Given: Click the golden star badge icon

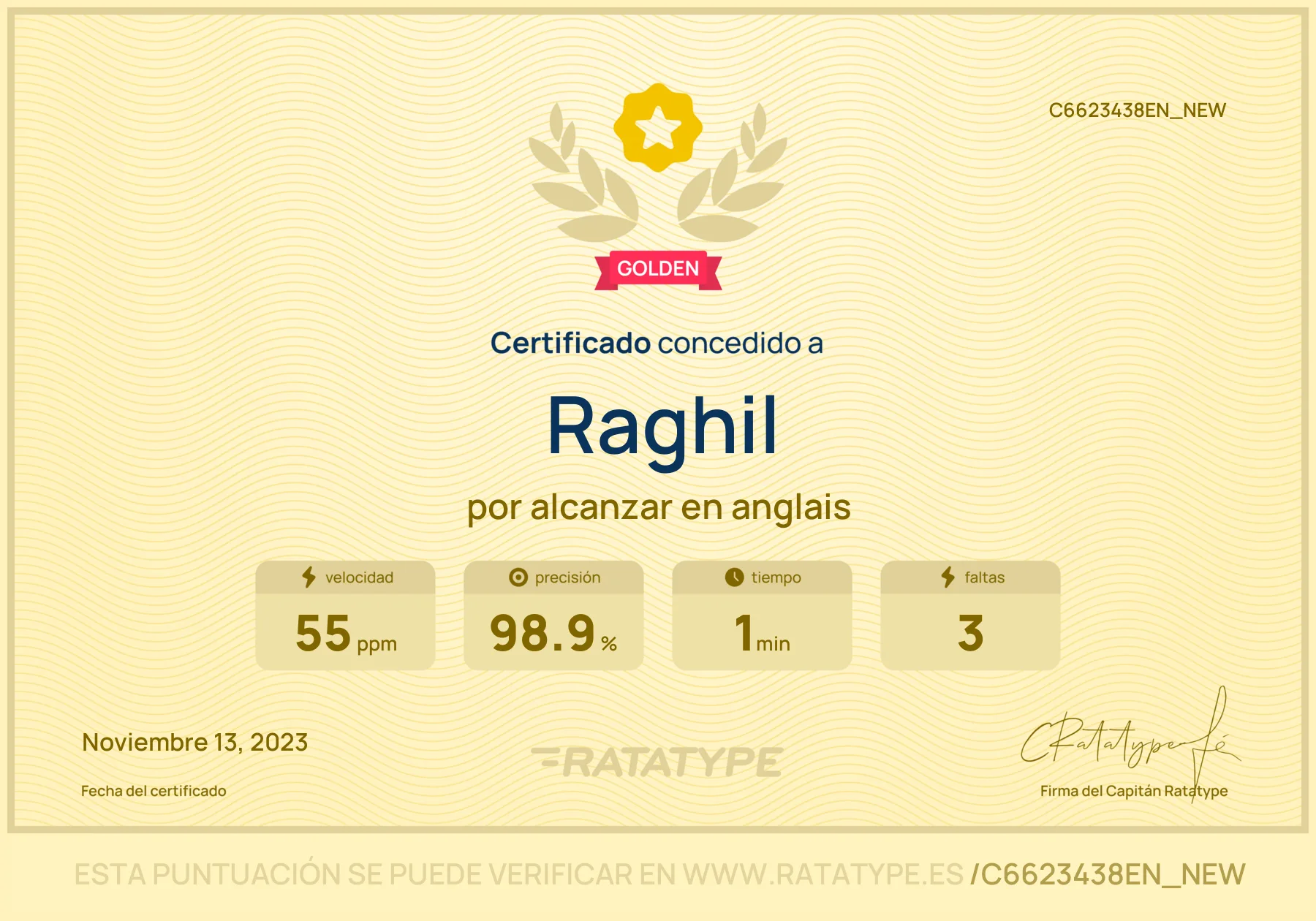Looking at the screenshot, I should [x=658, y=128].
